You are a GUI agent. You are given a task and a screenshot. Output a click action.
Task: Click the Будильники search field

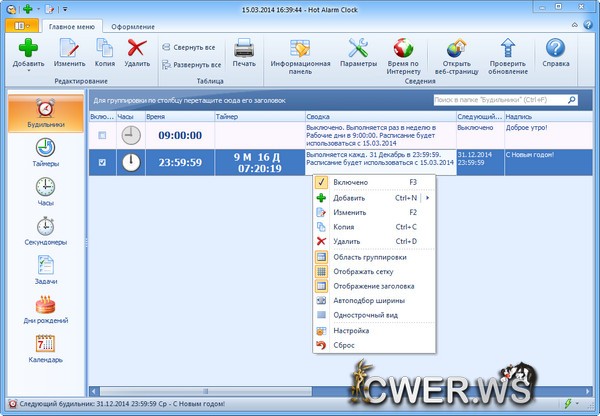coord(498,100)
